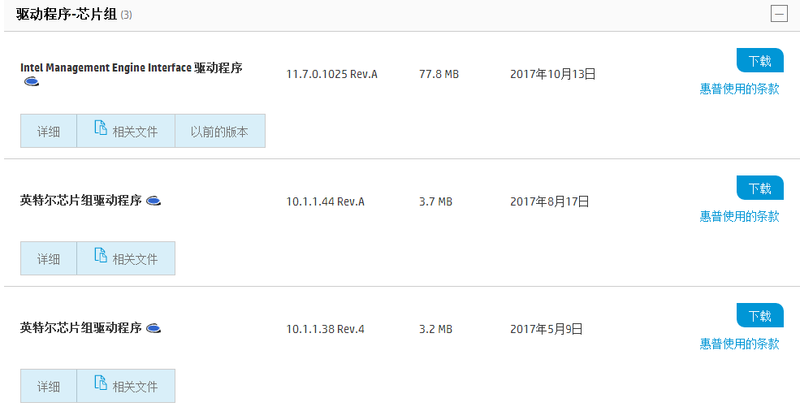Download Intel Management Engine Interface driver
The width and height of the screenshot is (800, 407).
point(759,61)
